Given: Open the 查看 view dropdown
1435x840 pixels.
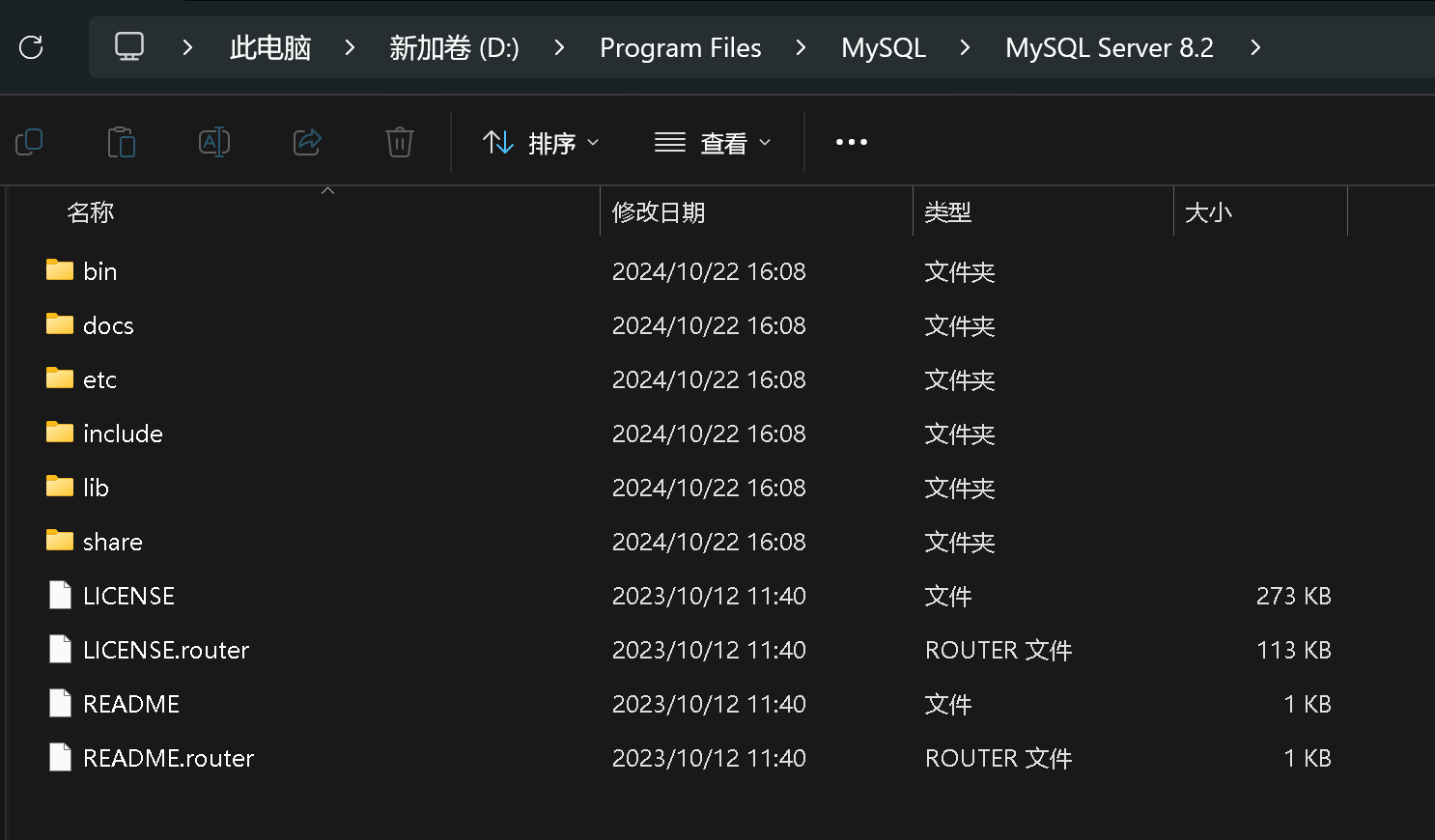Looking at the screenshot, I should point(713,143).
